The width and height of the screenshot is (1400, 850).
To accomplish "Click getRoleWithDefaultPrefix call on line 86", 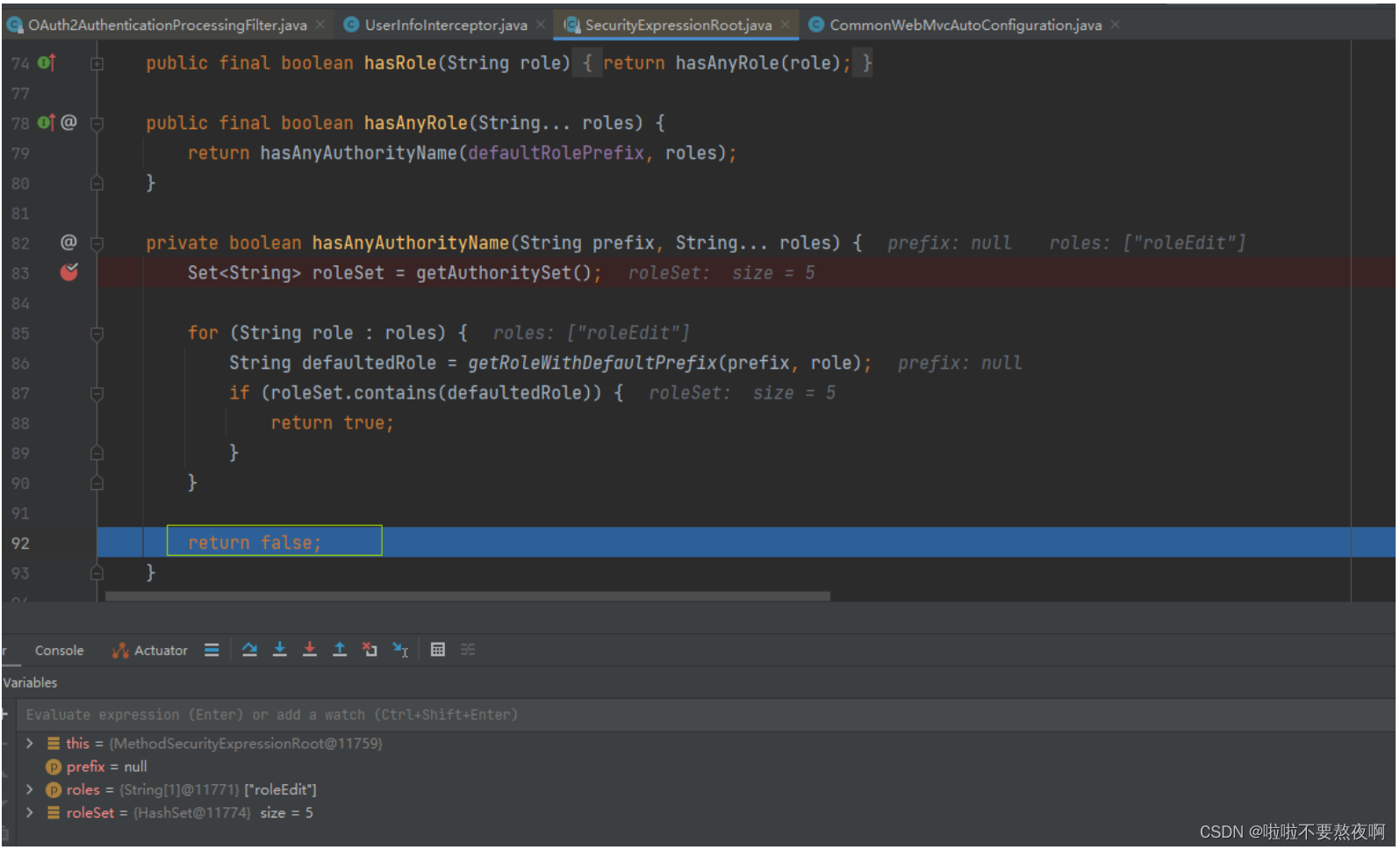I will (x=592, y=363).
